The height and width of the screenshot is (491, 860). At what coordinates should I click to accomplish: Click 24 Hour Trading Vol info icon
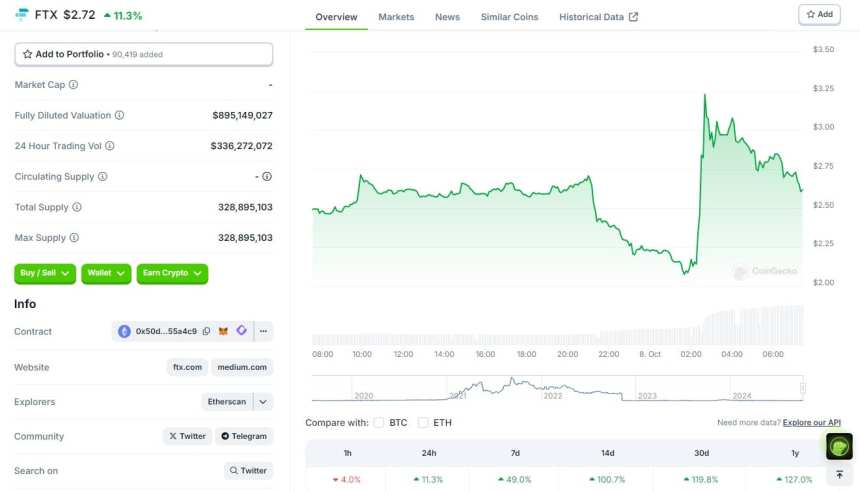tap(110, 146)
